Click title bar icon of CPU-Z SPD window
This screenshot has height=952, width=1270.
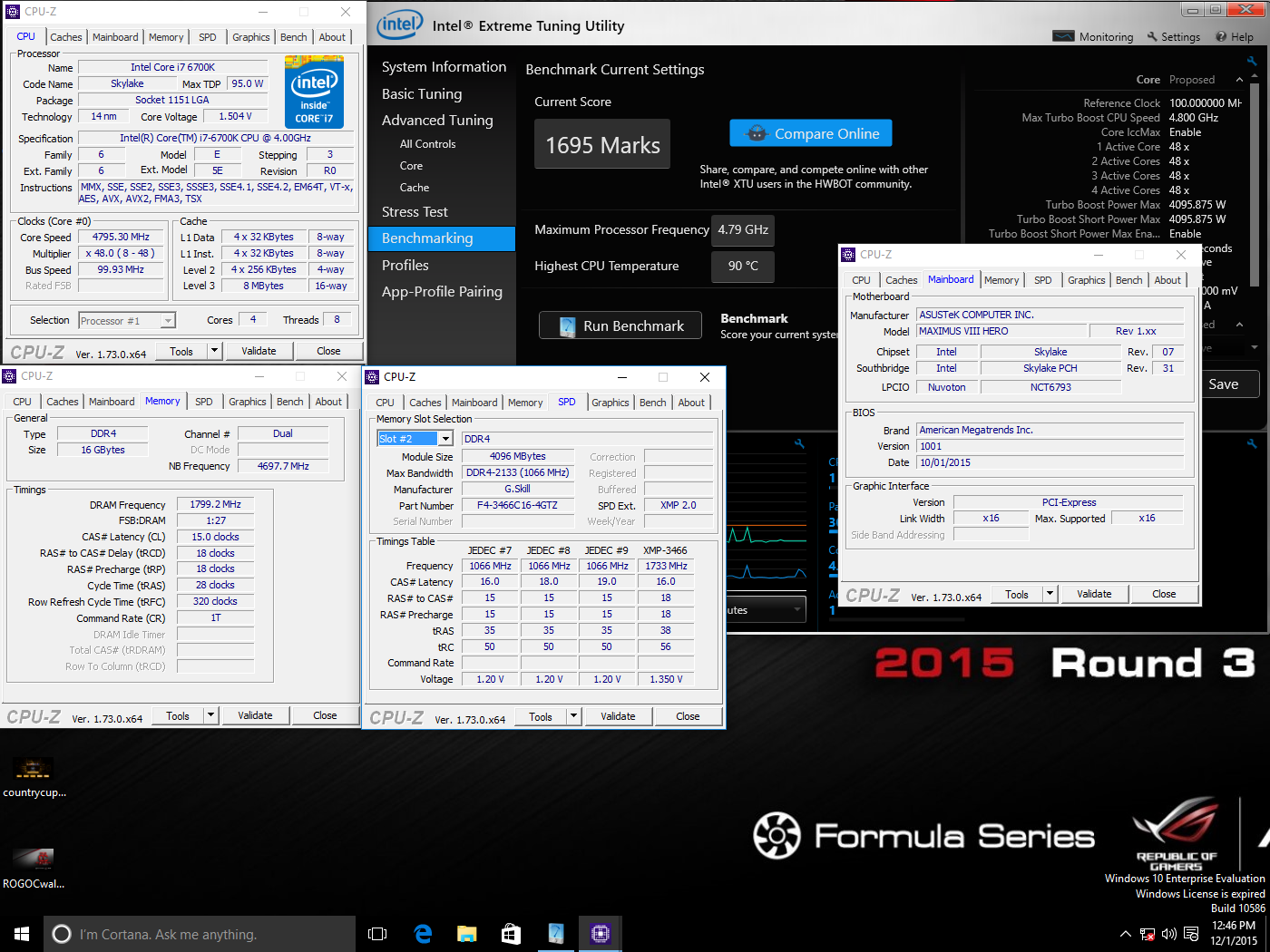372,377
